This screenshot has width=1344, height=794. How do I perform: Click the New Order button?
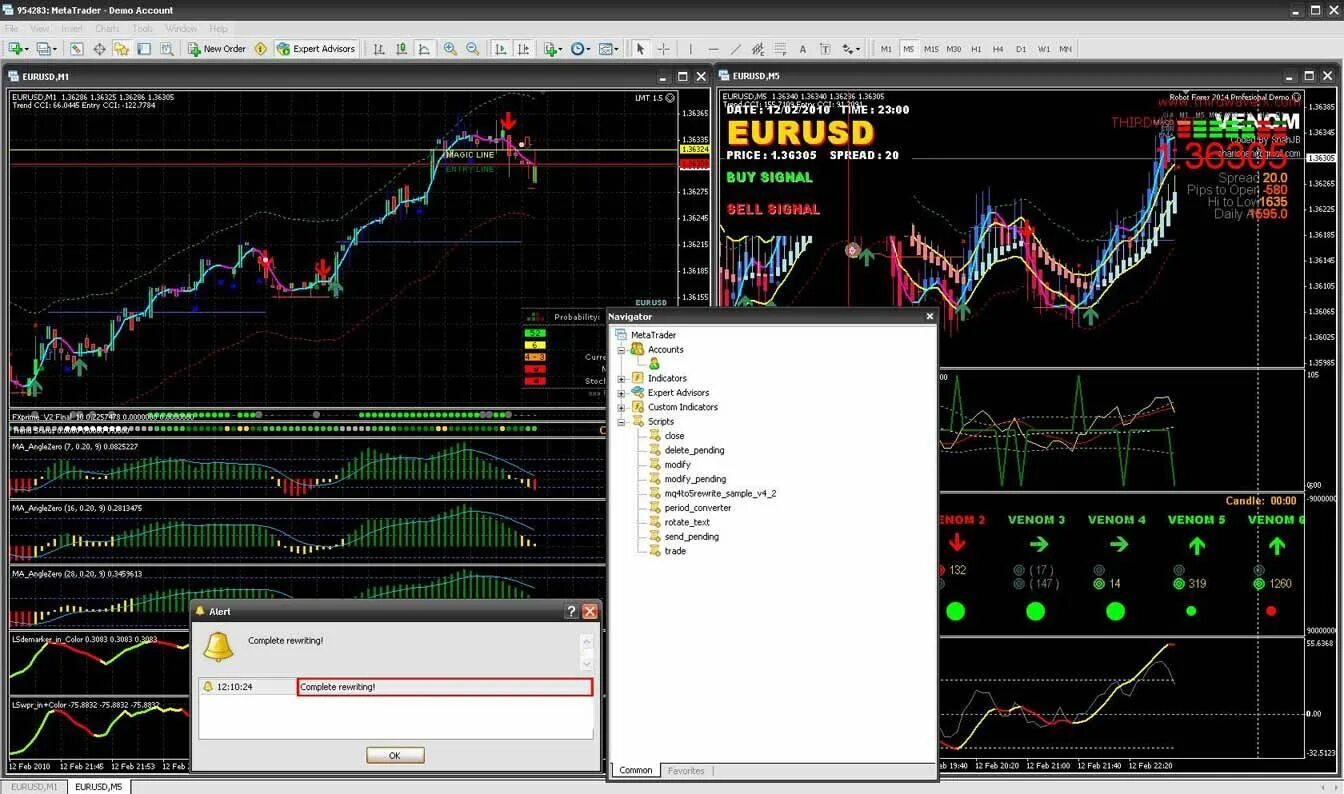pyautogui.click(x=215, y=49)
